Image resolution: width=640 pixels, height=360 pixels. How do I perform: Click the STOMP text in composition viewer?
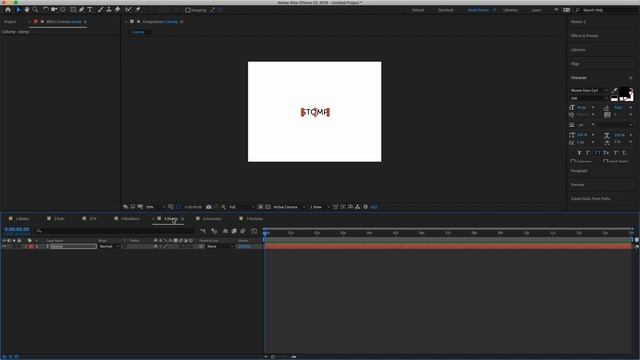tap(315, 112)
